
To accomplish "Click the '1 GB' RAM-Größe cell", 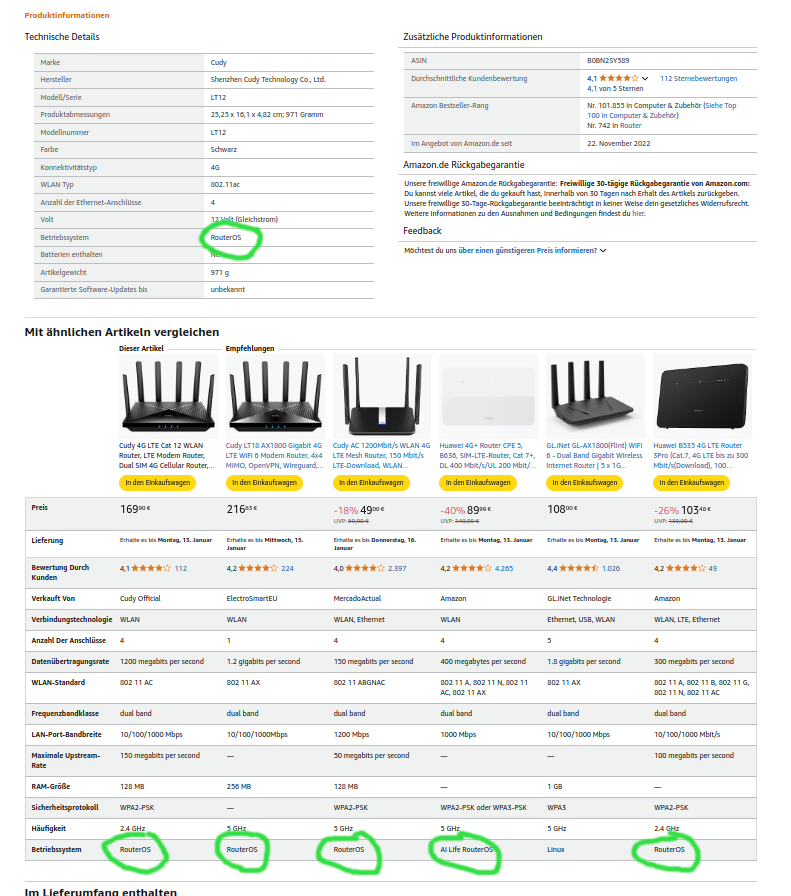I will pos(555,787).
